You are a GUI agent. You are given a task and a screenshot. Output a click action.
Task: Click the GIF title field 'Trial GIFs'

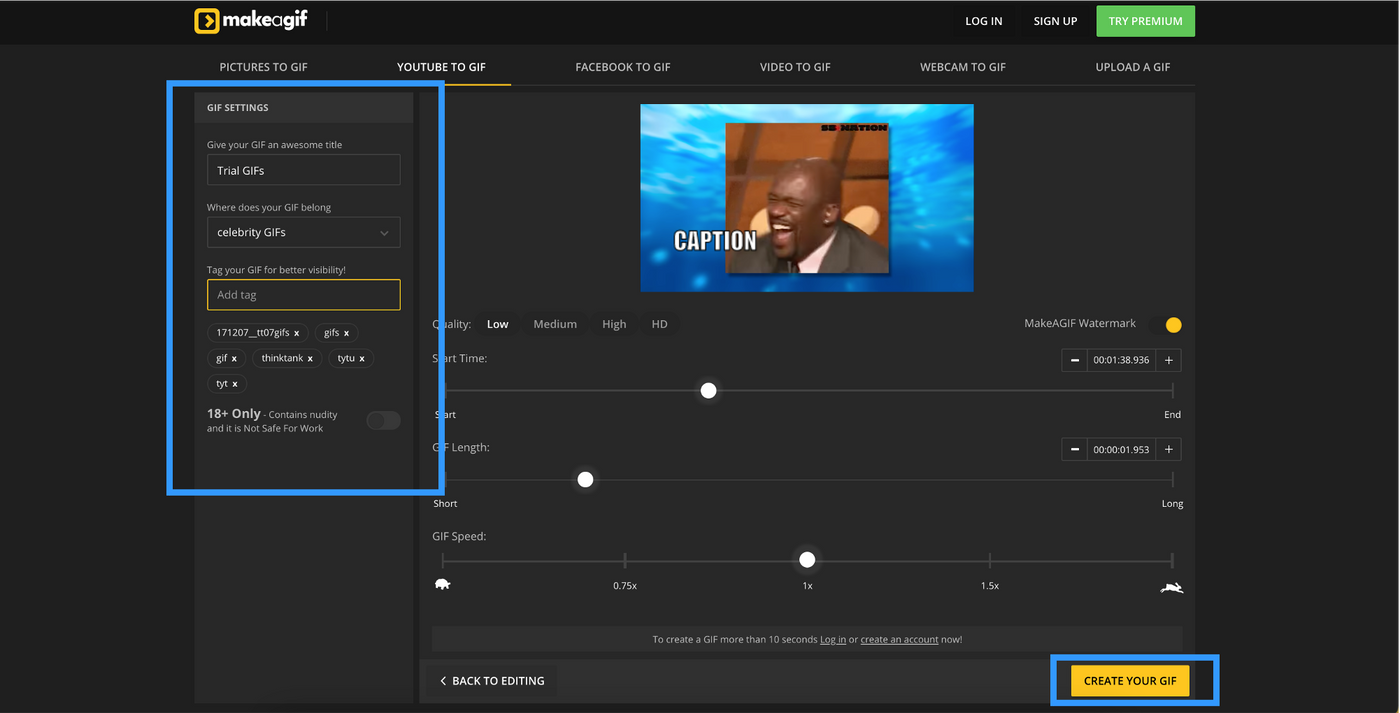pos(304,170)
